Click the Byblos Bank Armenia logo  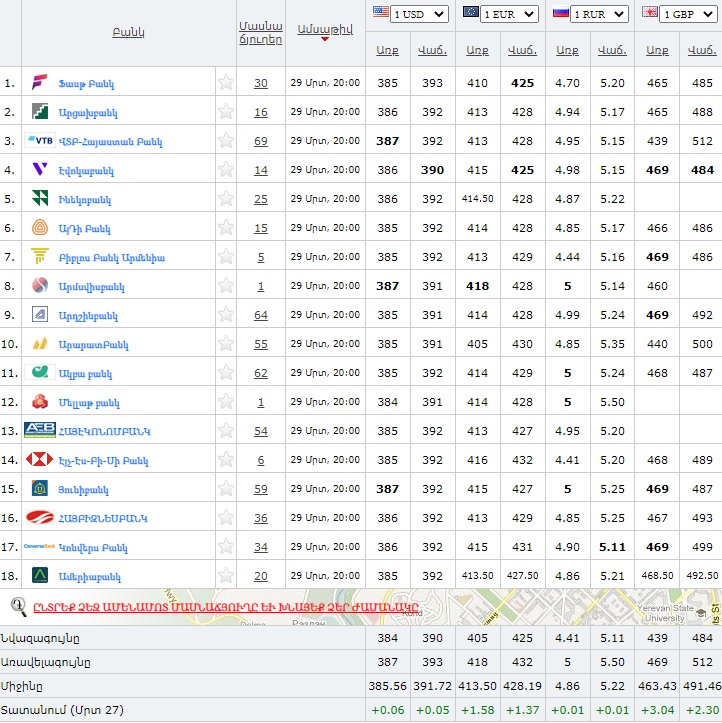coord(40,256)
